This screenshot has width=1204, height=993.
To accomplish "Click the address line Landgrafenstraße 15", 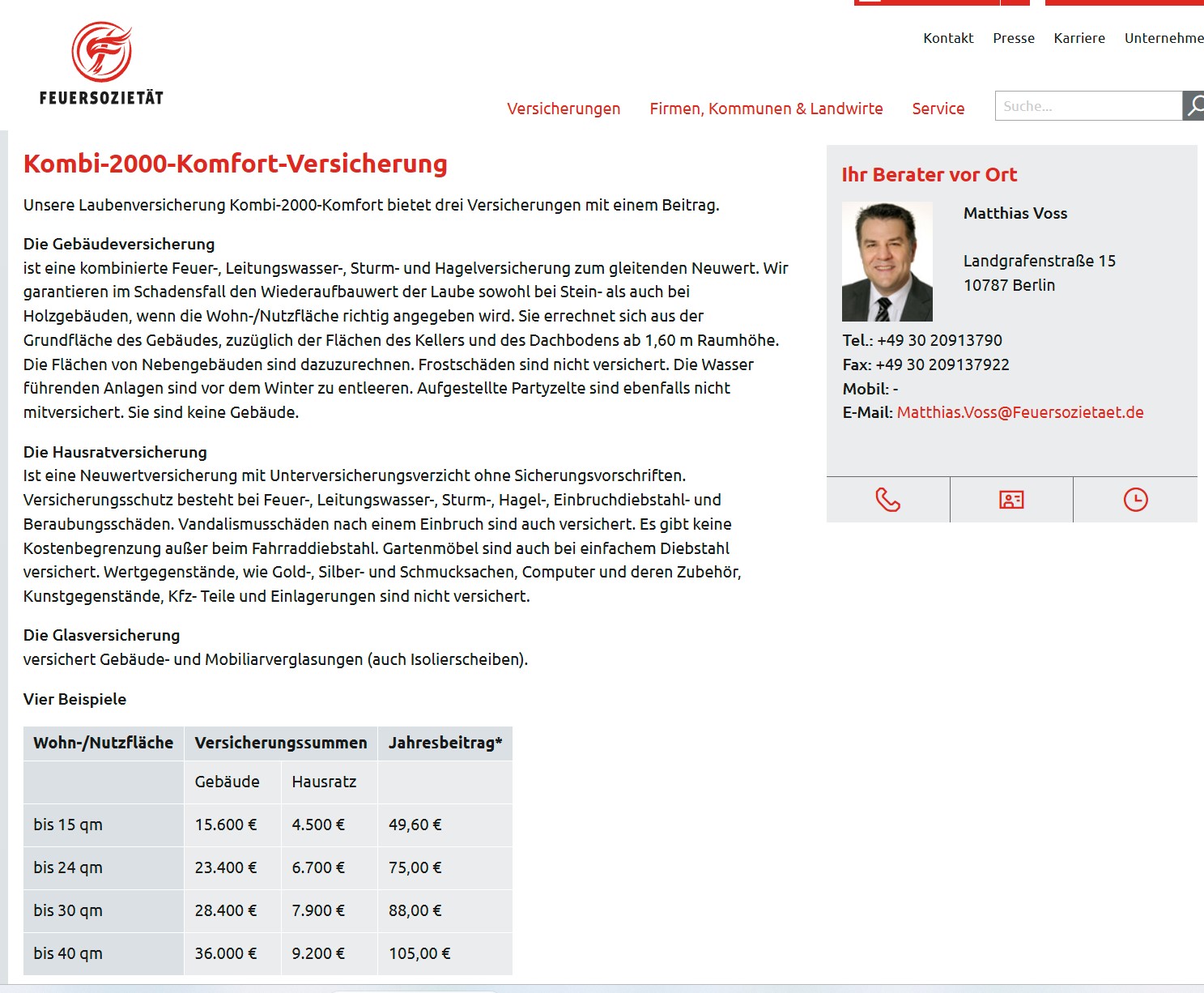I will click(1040, 261).
